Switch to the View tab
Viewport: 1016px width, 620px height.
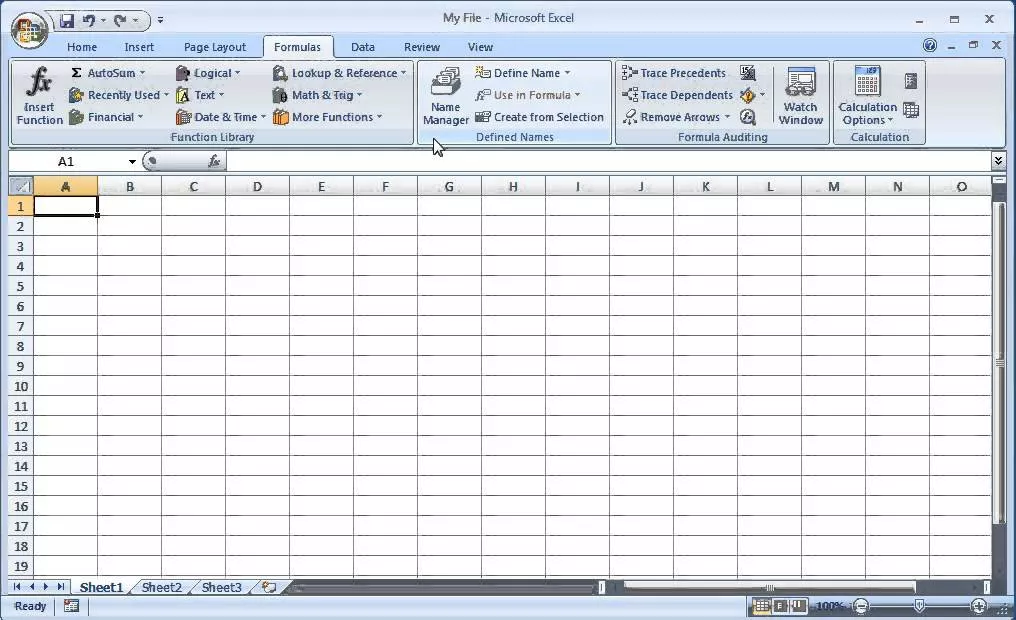pos(480,47)
